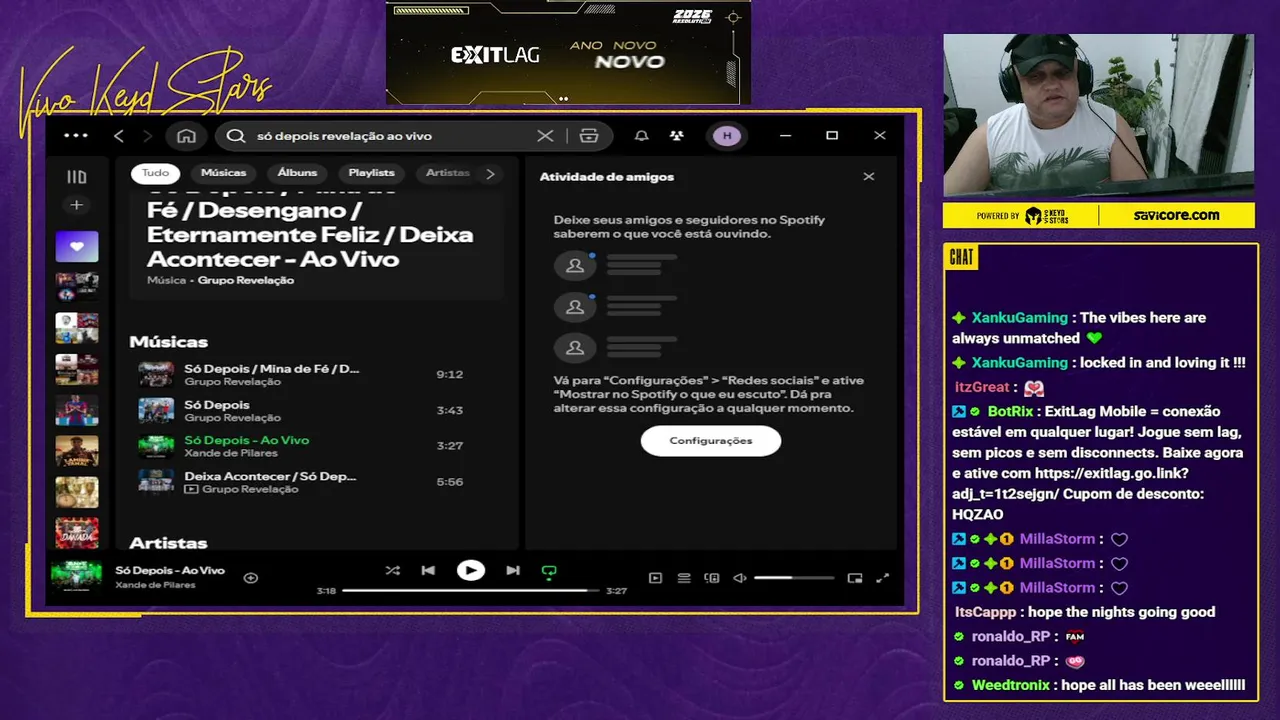This screenshot has height=720, width=1280.
Task: Click the now-playing album cover in player bar
Action: (77, 577)
